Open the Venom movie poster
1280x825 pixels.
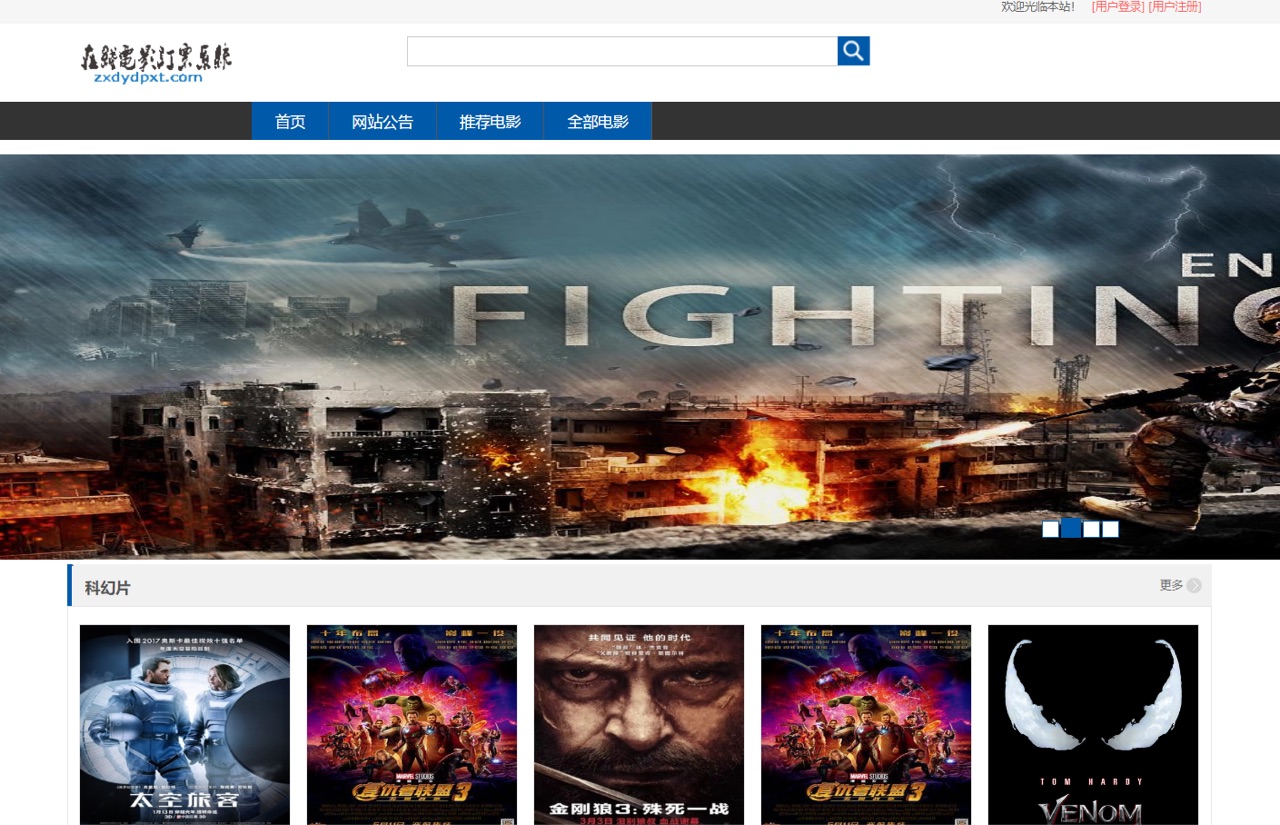[x=1093, y=725]
